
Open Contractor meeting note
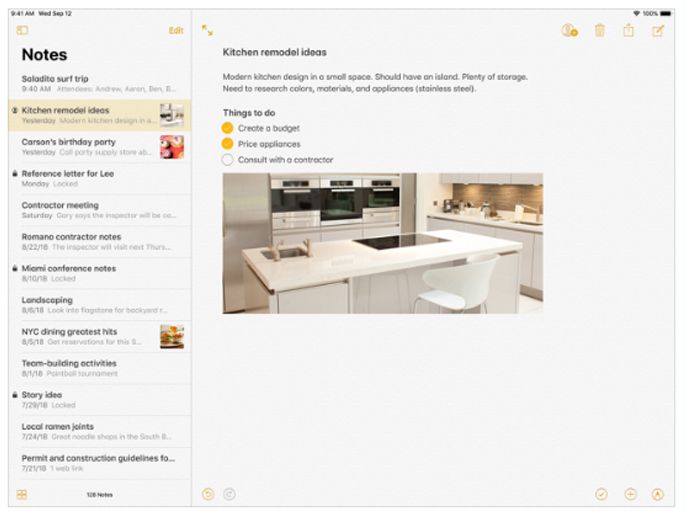[100, 210]
